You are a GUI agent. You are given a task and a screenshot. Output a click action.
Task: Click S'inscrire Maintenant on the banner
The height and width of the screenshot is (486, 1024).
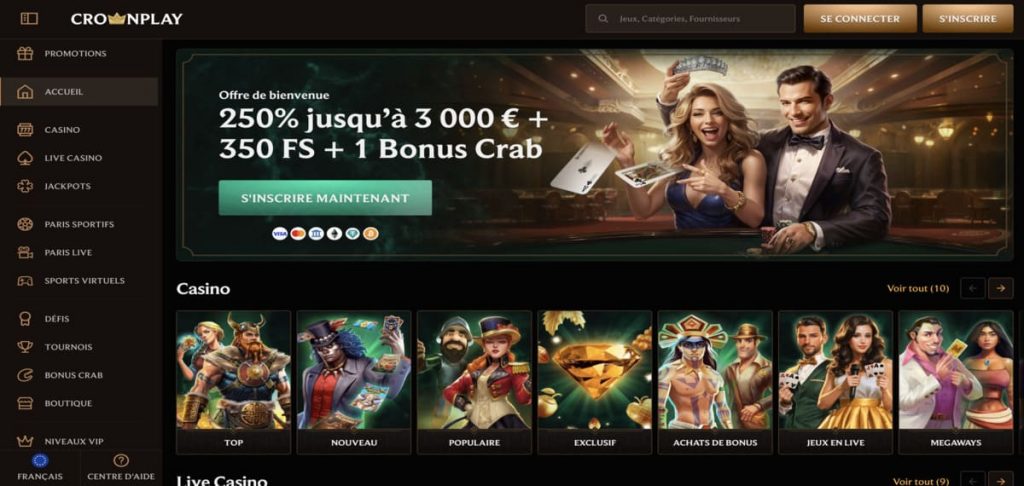(325, 198)
